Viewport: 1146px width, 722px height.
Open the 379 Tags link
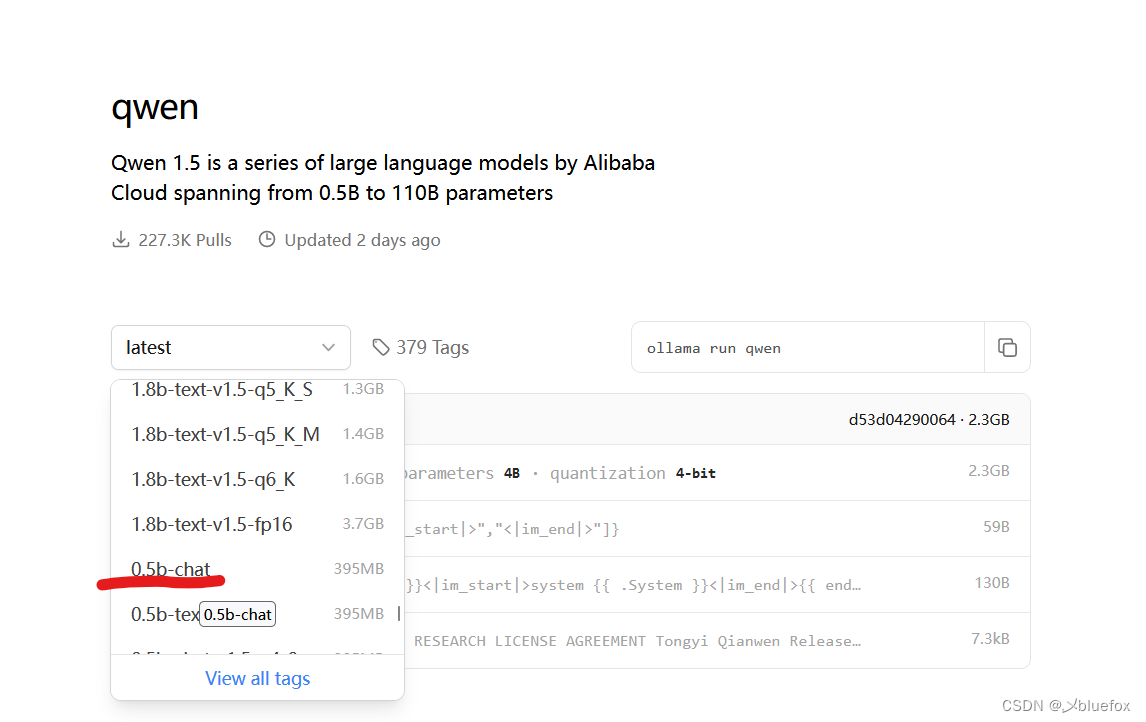coord(421,347)
